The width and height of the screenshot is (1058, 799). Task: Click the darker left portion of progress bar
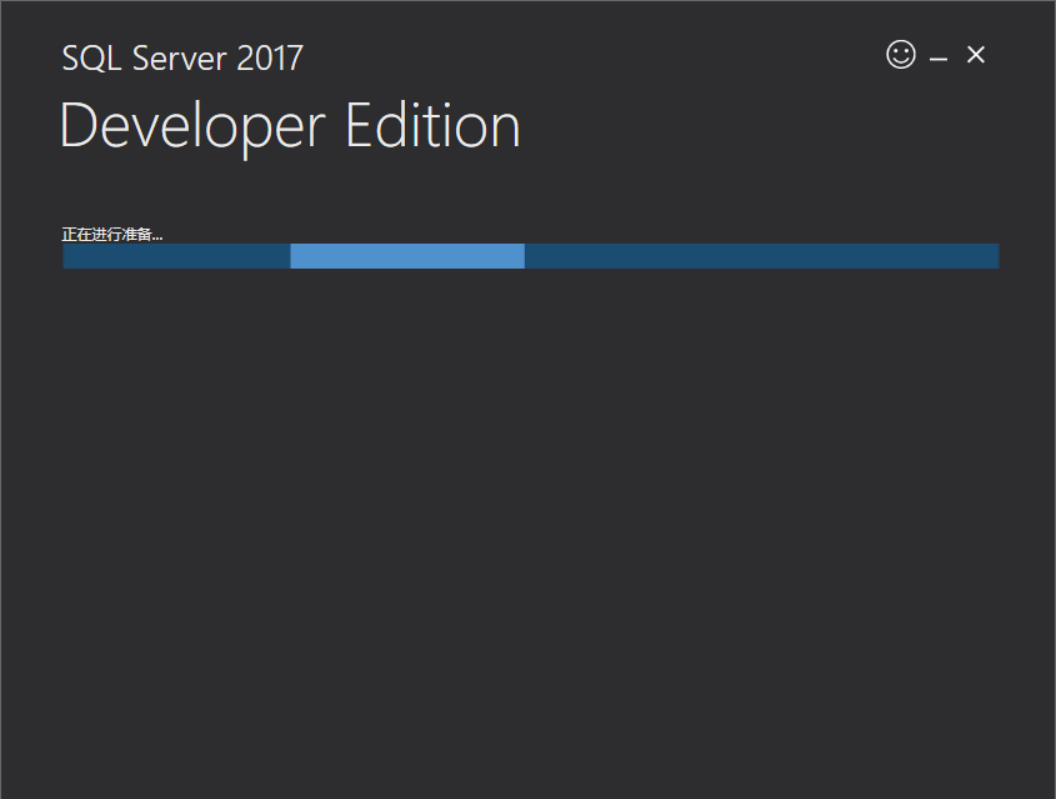[x=175, y=256]
